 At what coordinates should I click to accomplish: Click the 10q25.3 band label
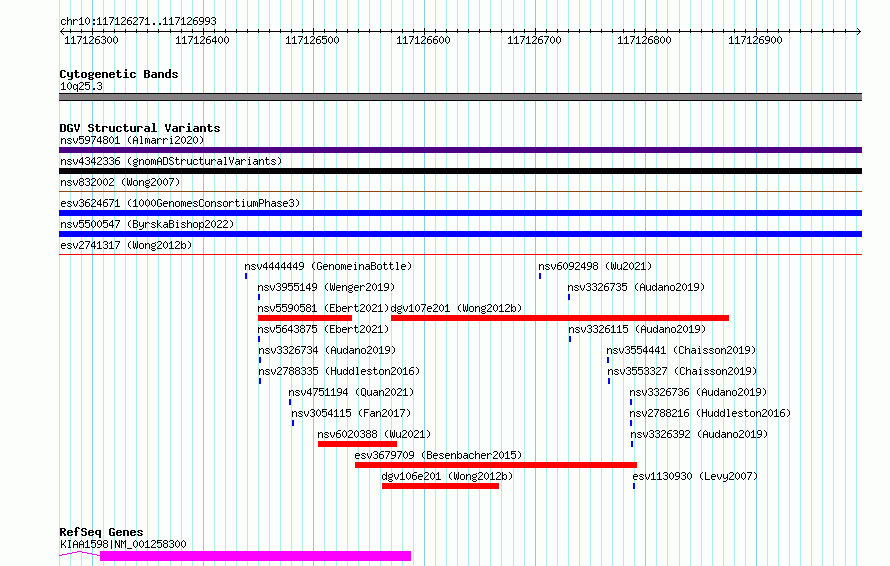(81, 86)
